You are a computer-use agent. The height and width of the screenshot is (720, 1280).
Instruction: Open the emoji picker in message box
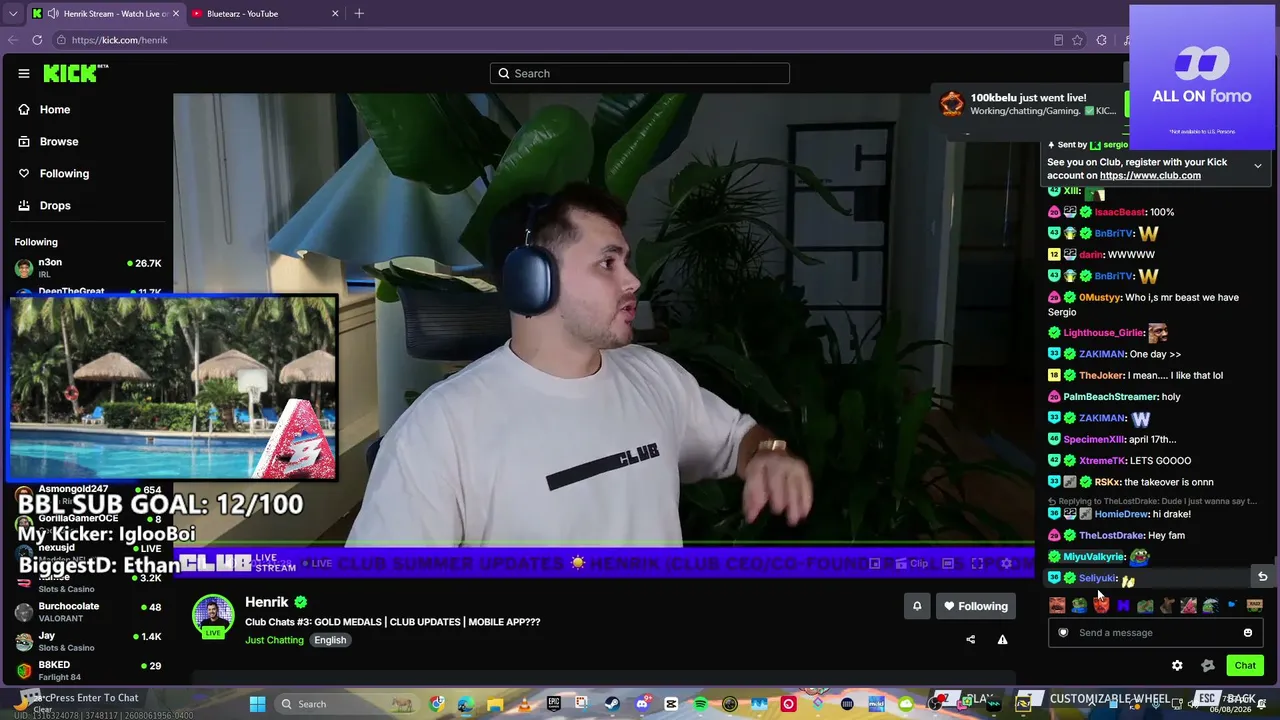point(1248,632)
